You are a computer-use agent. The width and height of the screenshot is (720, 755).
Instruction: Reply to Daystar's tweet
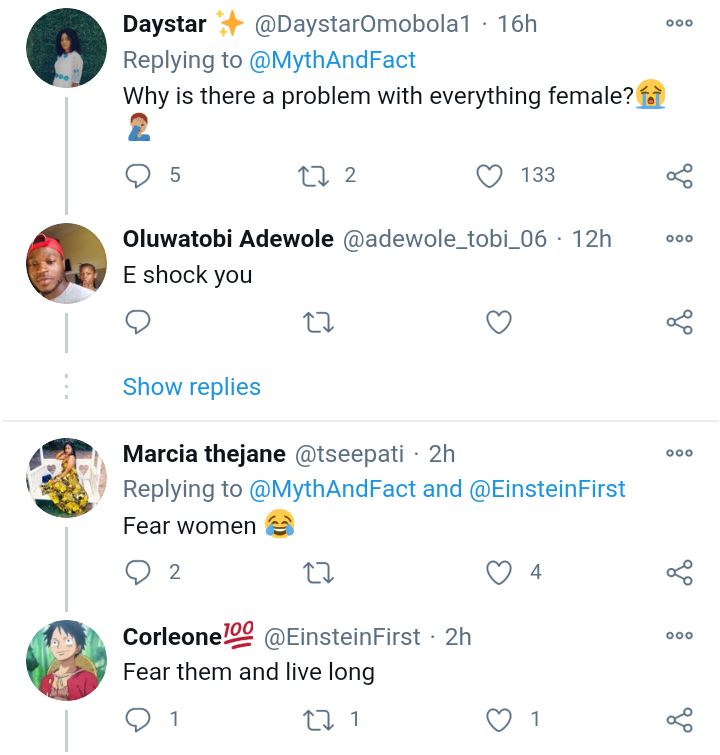point(138,176)
